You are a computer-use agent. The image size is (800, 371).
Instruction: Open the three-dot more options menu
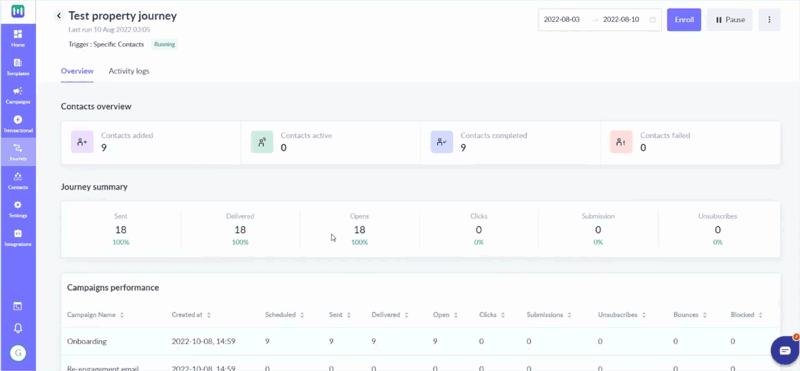coord(769,20)
